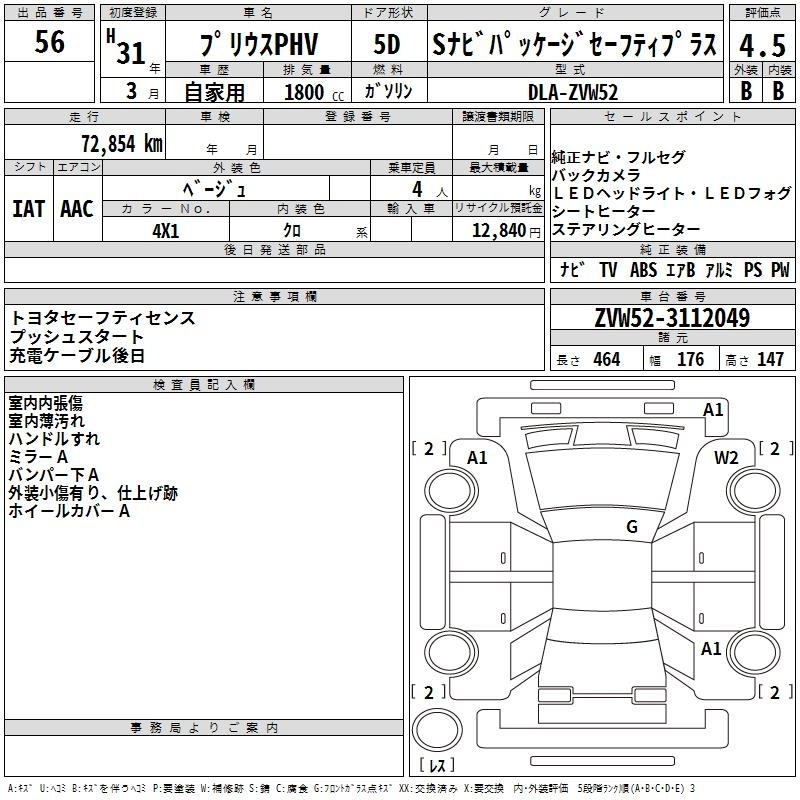Image resolution: width=800 pixels, height=800 pixels.
Task: Click chassis number ZVW52-3112049
Action: coord(672,317)
